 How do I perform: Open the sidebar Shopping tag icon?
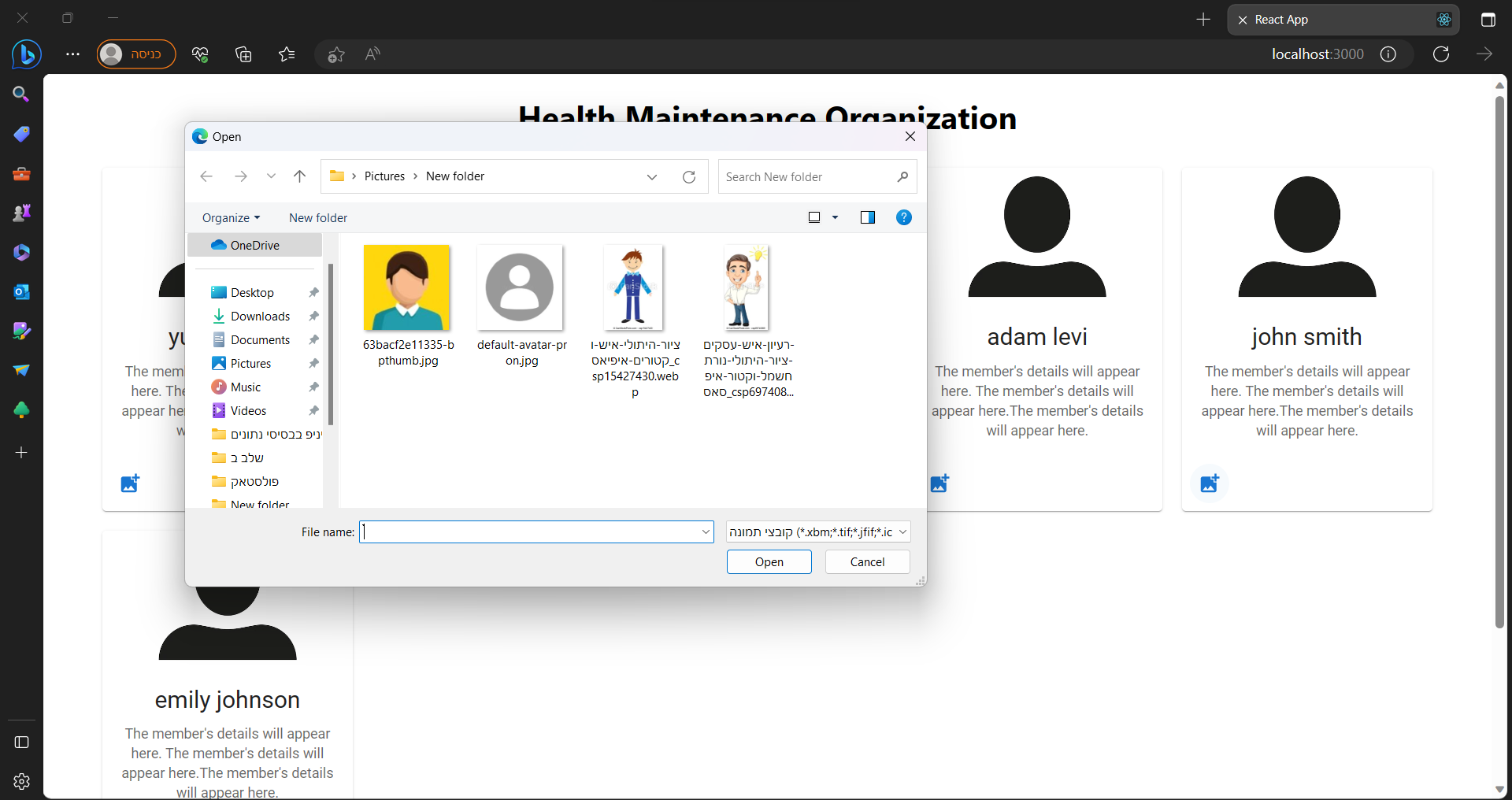click(21, 134)
